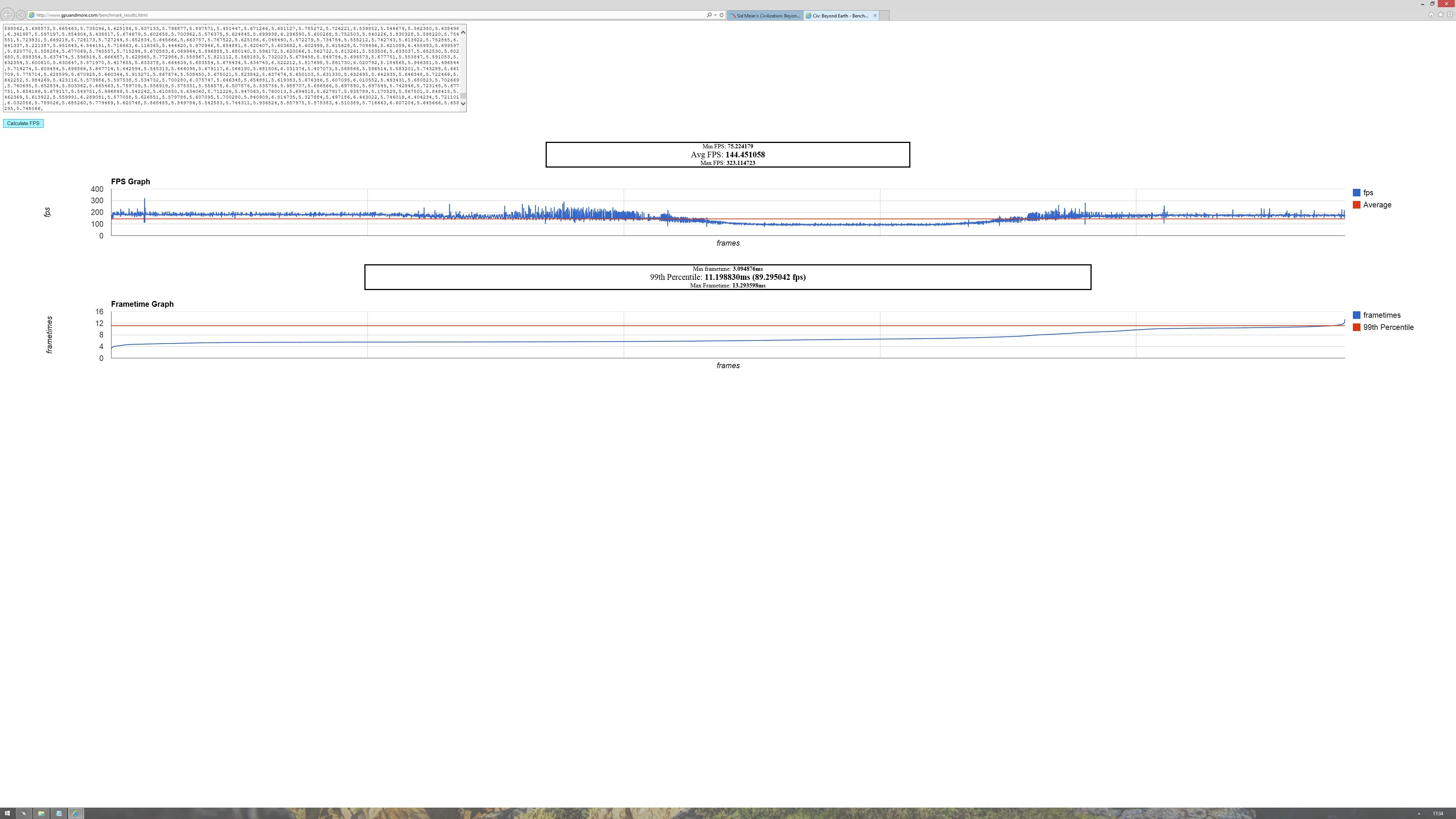
Task: Refresh the page with the reload icon
Action: point(721,15)
